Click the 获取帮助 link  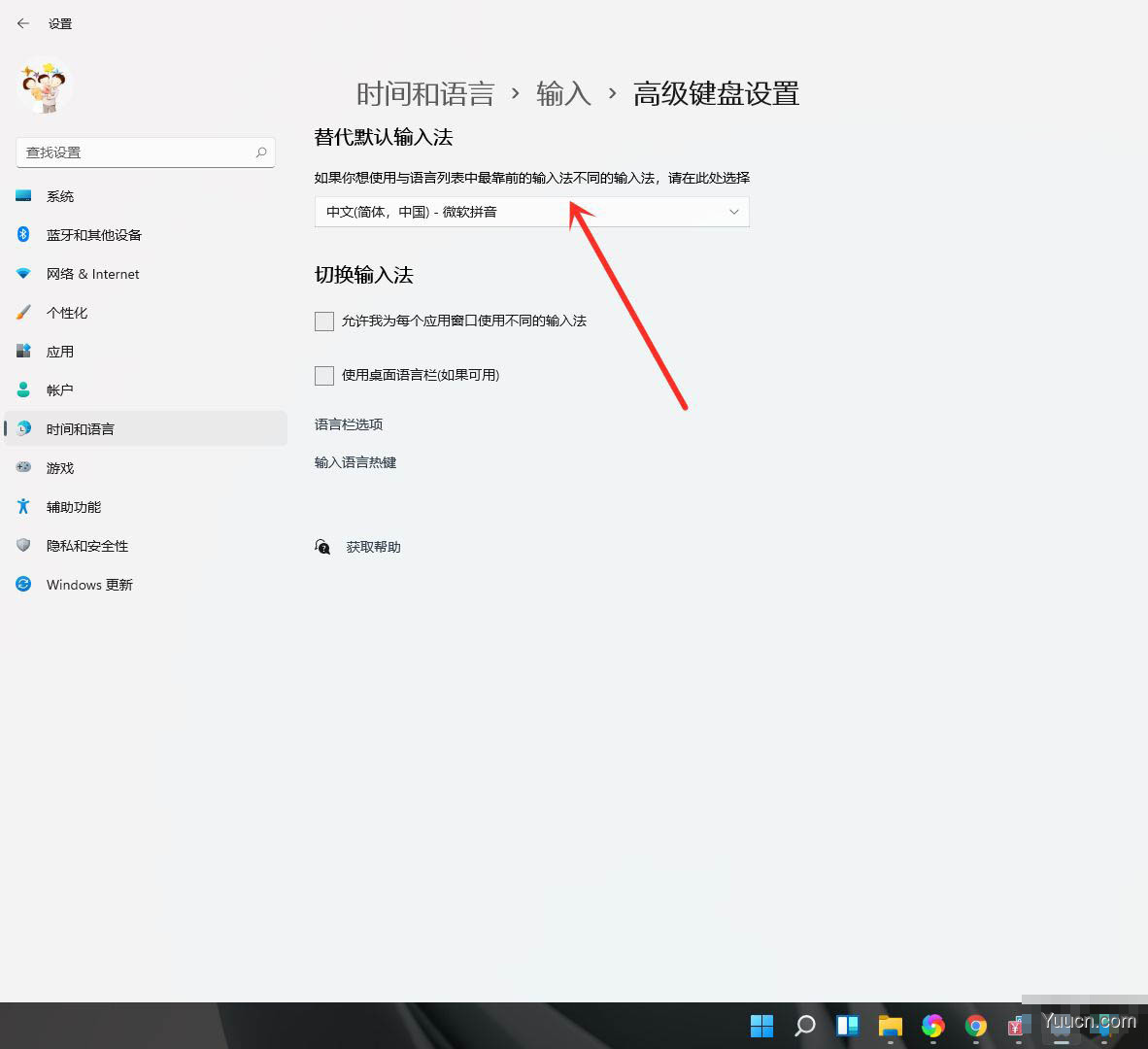[373, 547]
